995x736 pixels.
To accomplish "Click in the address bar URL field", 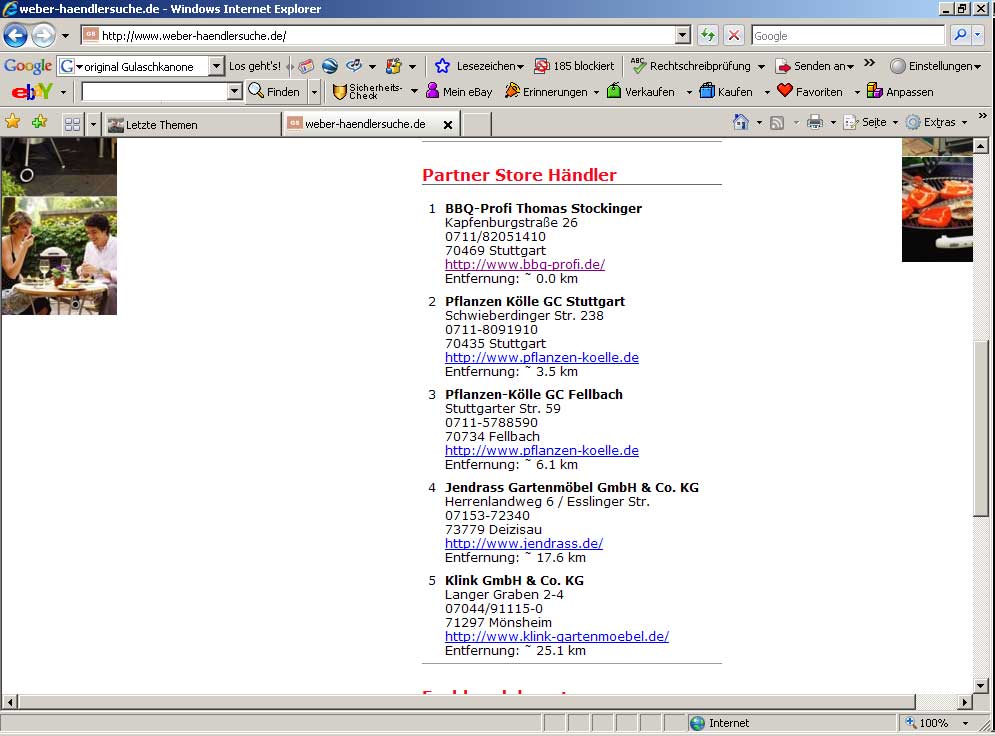I will click(x=386, y=36).
